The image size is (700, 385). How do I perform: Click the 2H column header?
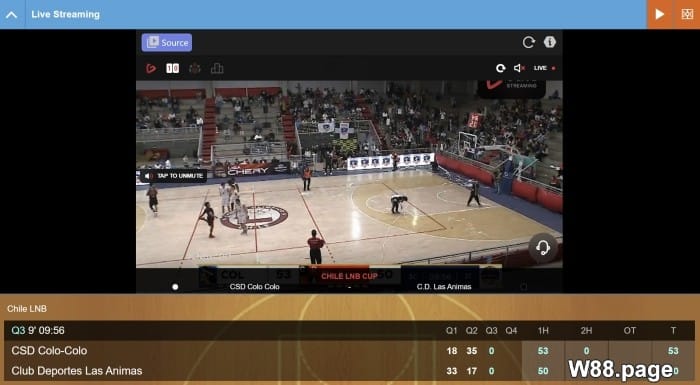point(586,331)
